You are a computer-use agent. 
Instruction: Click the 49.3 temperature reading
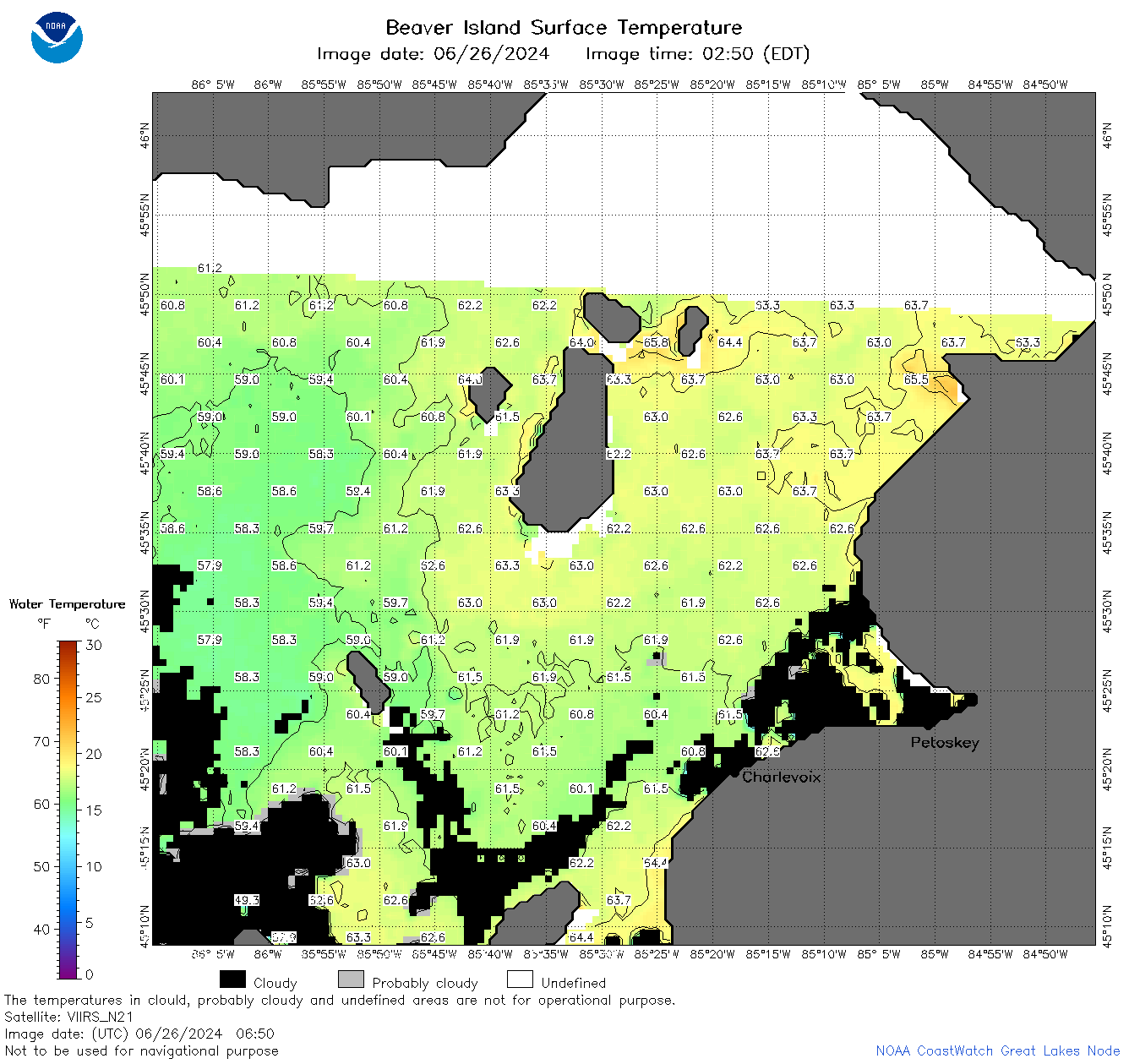247,900
